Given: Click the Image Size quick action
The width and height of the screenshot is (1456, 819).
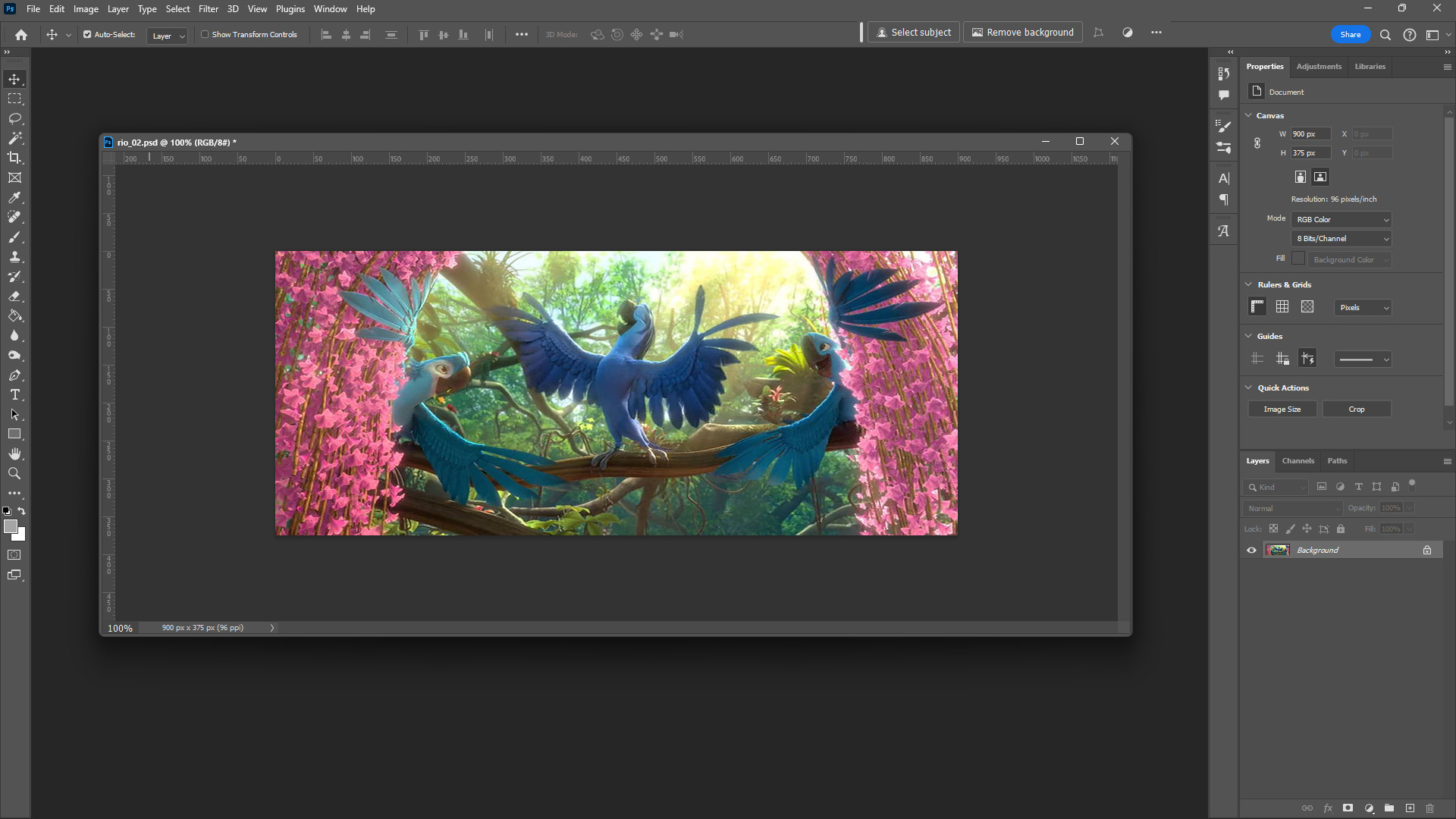Looking at the screenshot, I should tap(1282, 409).
